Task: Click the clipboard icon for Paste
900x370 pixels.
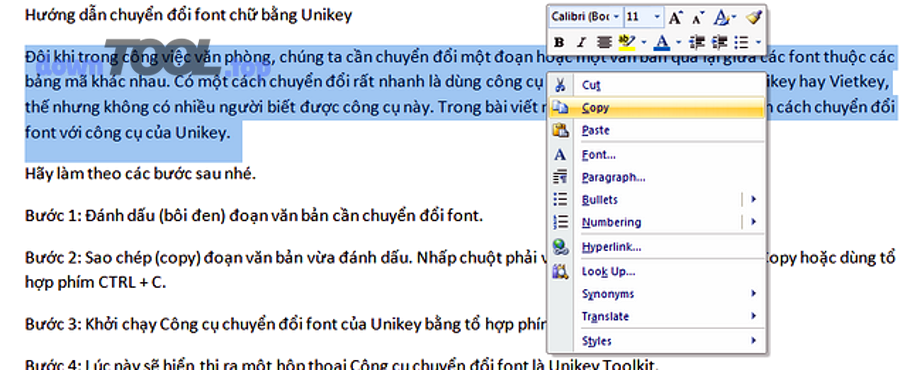Action: tap(560, 130)
